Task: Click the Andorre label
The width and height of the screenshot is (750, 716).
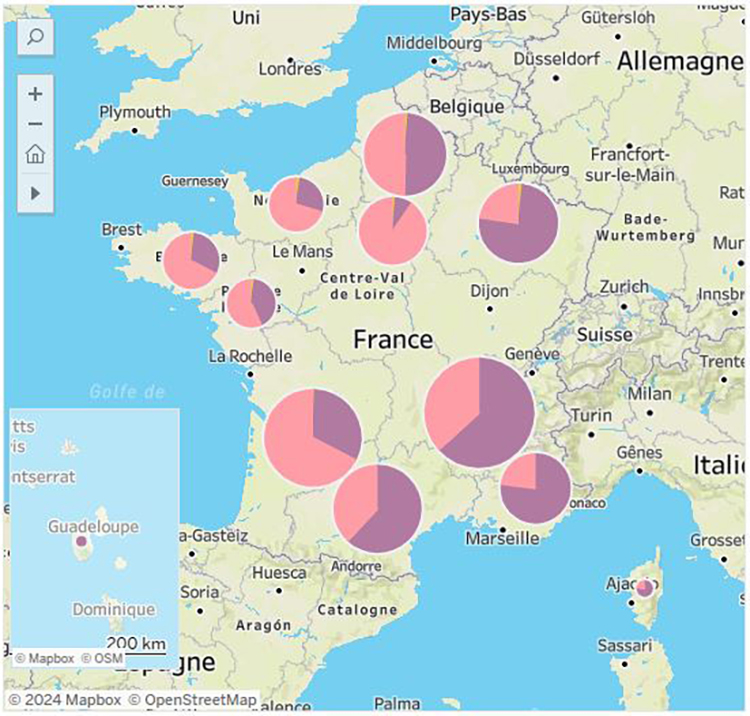Action: coord(356,567)
